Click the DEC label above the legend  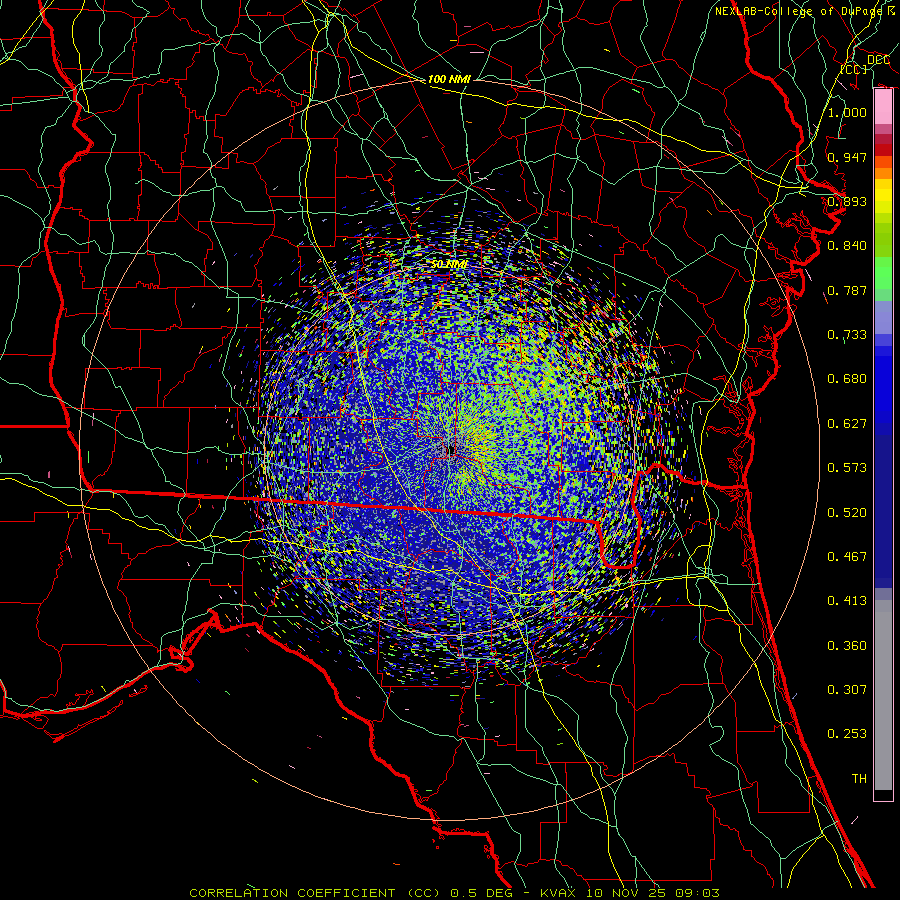[878, 60]
